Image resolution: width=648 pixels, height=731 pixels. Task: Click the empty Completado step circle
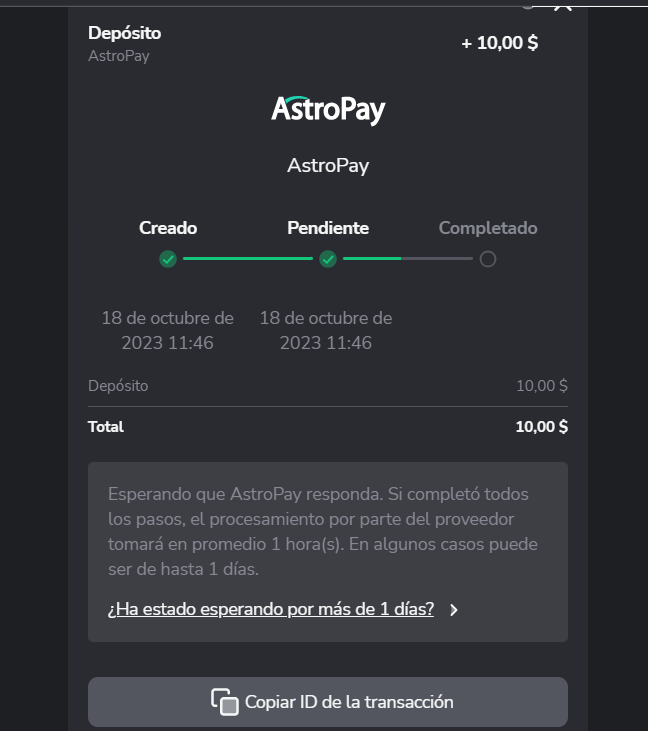click(x=487, y=259)
